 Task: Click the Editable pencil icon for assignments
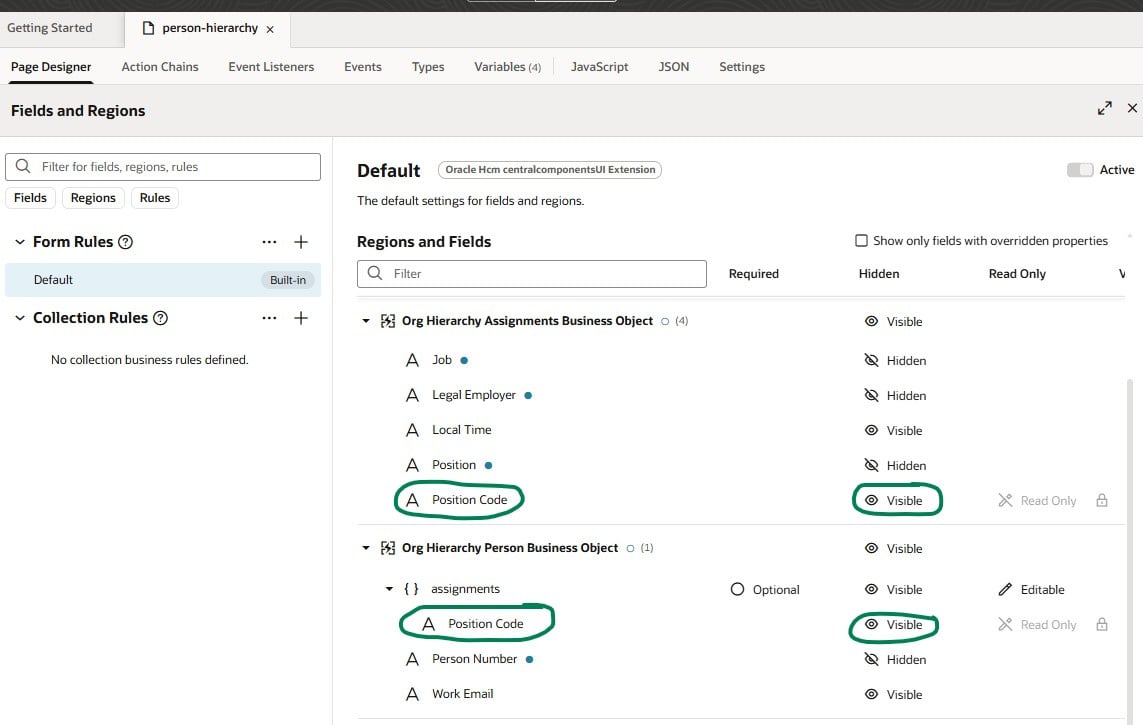pos(1005,589)
